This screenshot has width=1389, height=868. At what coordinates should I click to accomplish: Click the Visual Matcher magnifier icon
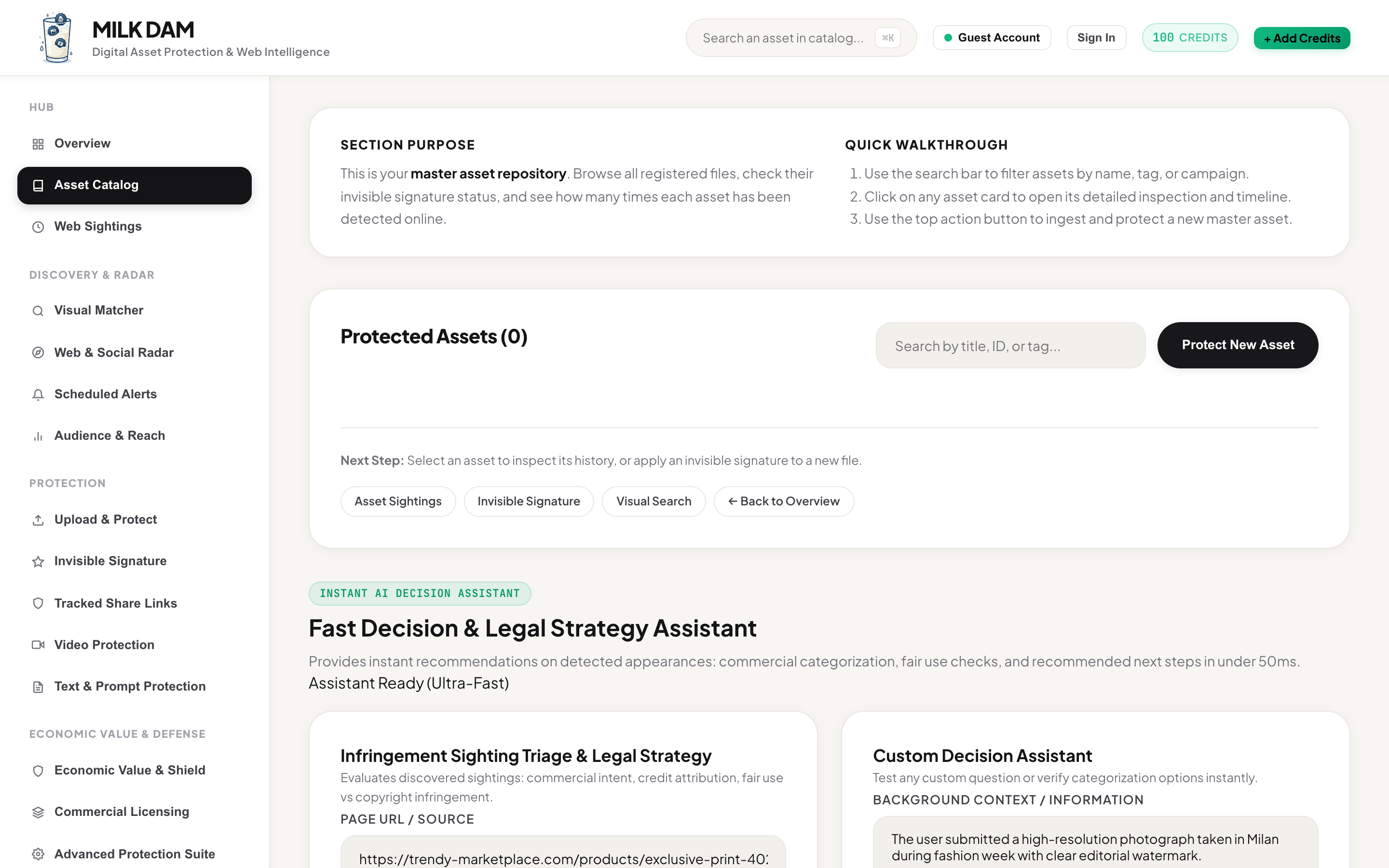[38, 311]
